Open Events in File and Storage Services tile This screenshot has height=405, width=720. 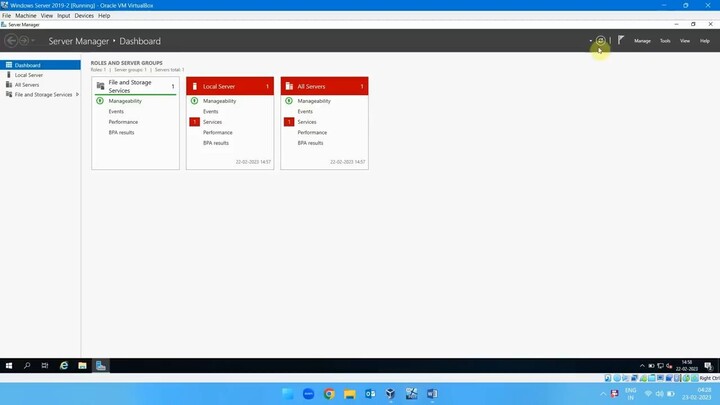pos(116,111)
